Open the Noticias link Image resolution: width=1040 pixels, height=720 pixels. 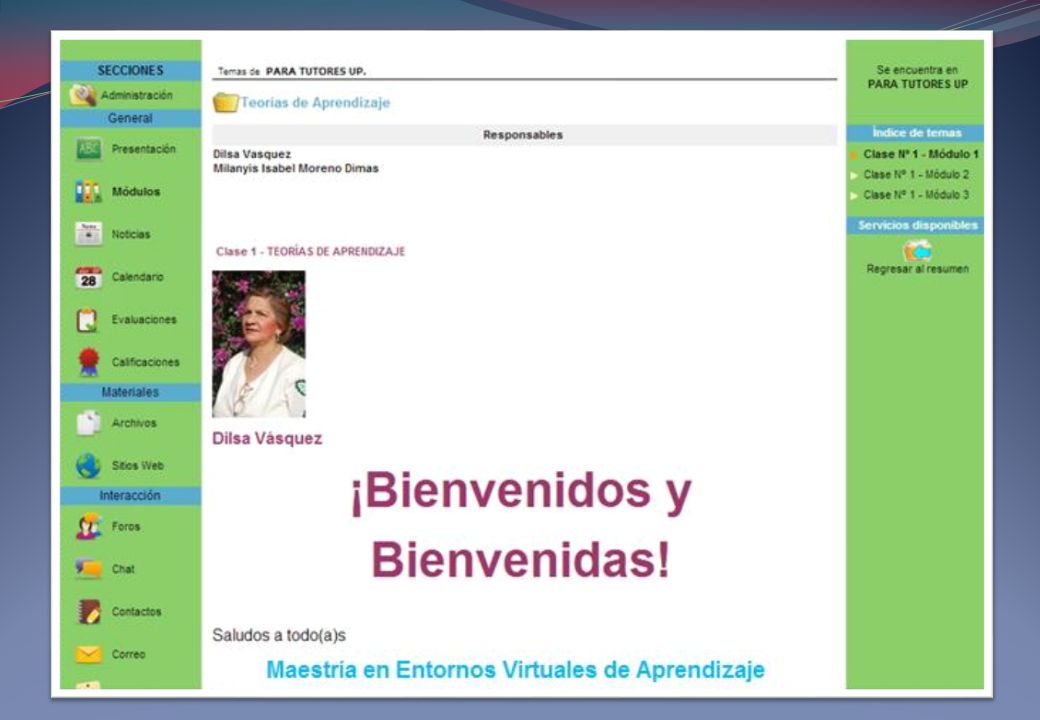[x=131, y=235]
